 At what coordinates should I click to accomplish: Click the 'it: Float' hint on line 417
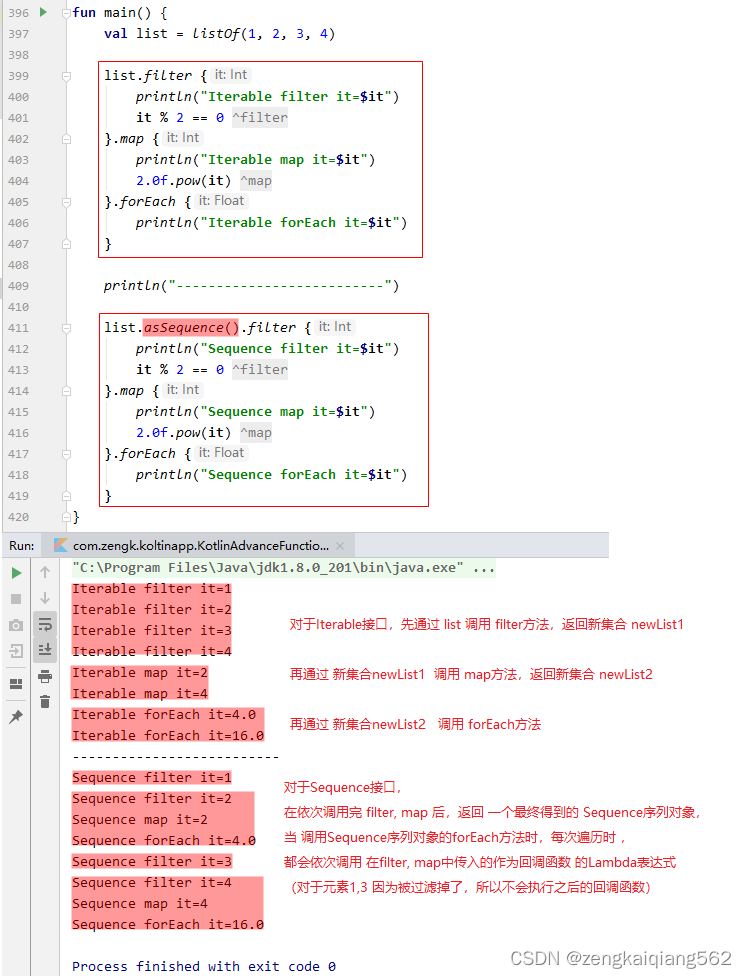(x=221, y=453)
